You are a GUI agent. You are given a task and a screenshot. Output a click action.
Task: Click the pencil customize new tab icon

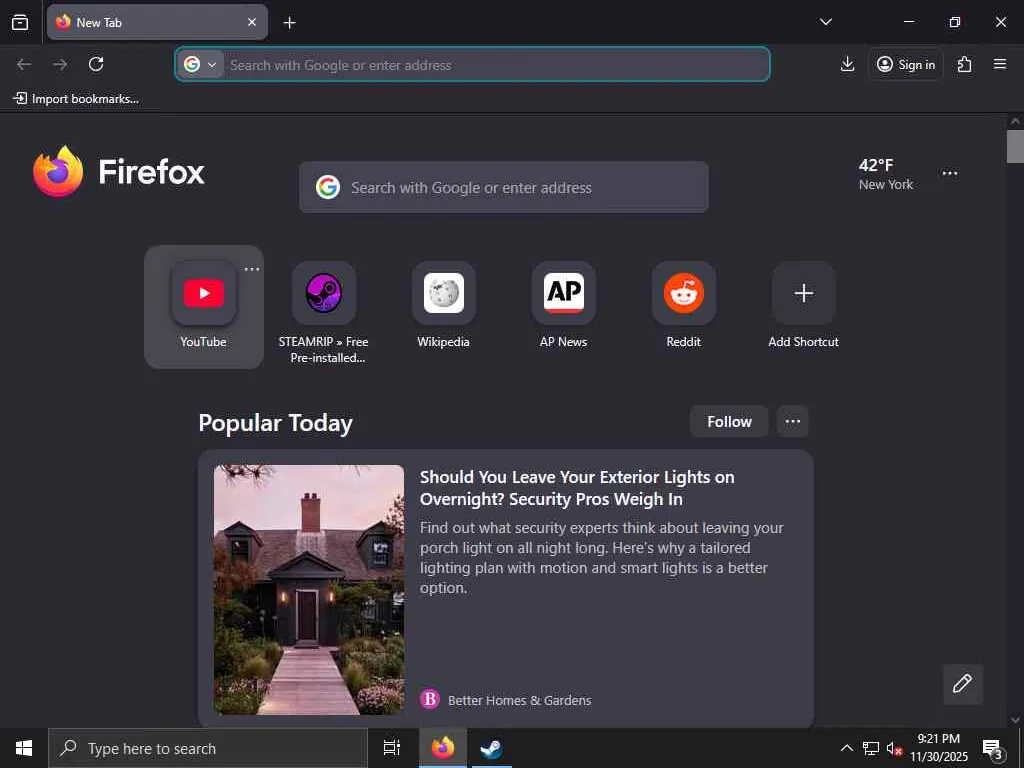point(962,684)
